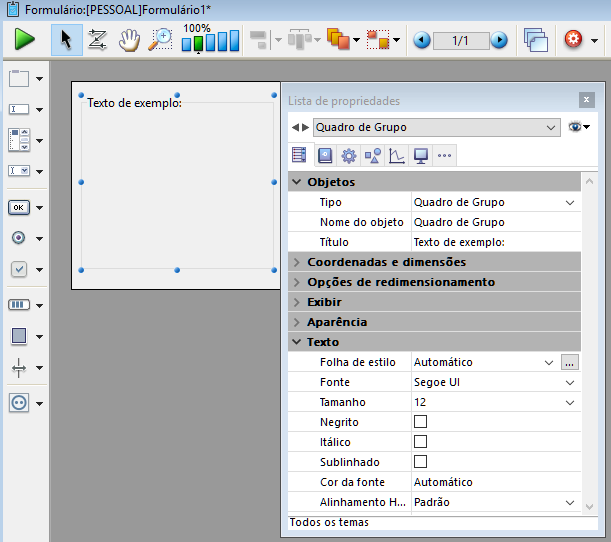Select the OK button object tool
Image resolution: width=611 pixels, height=542 pixels.
click(19, 208)
